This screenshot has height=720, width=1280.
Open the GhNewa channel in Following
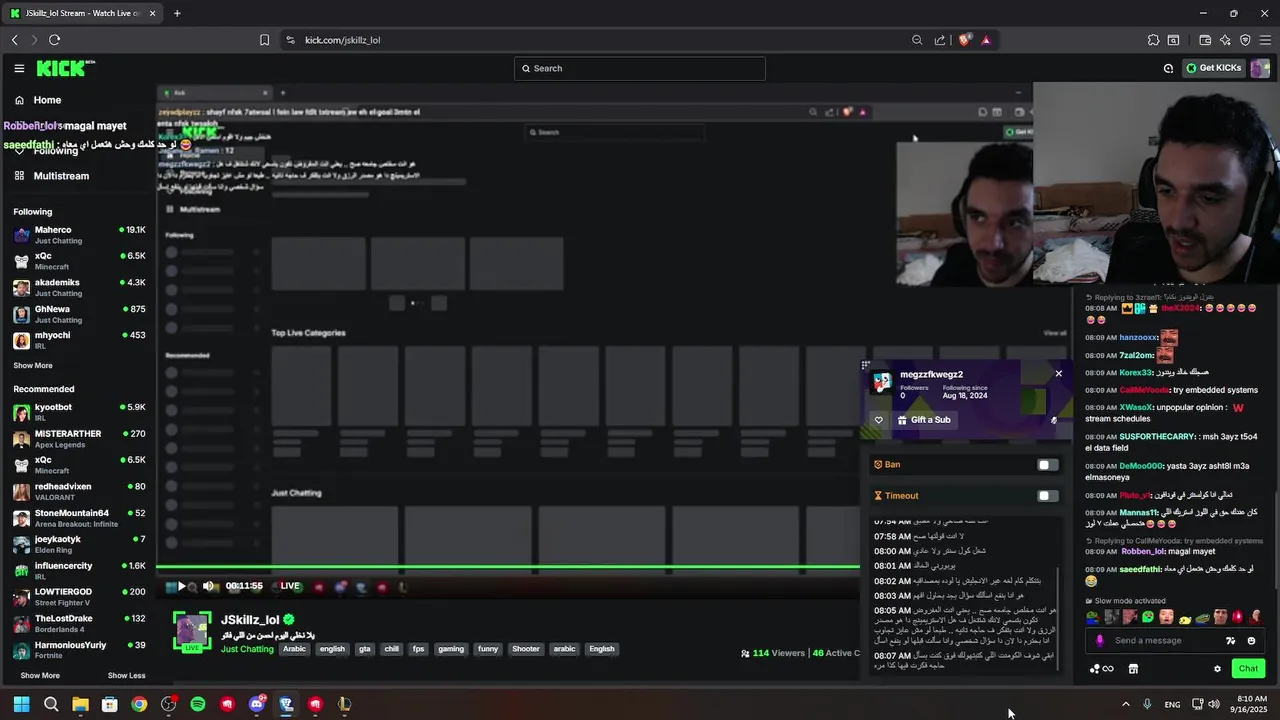tap(78, 315)
